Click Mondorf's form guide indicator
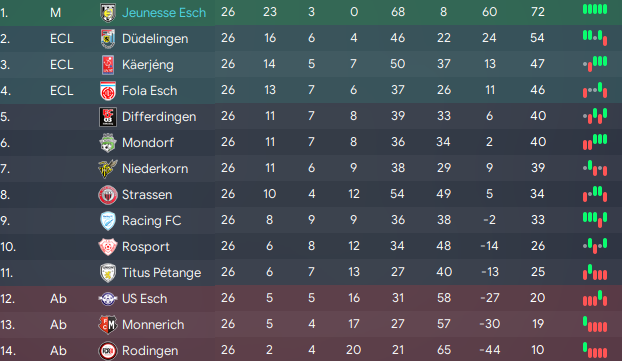 tap(595, 142)
